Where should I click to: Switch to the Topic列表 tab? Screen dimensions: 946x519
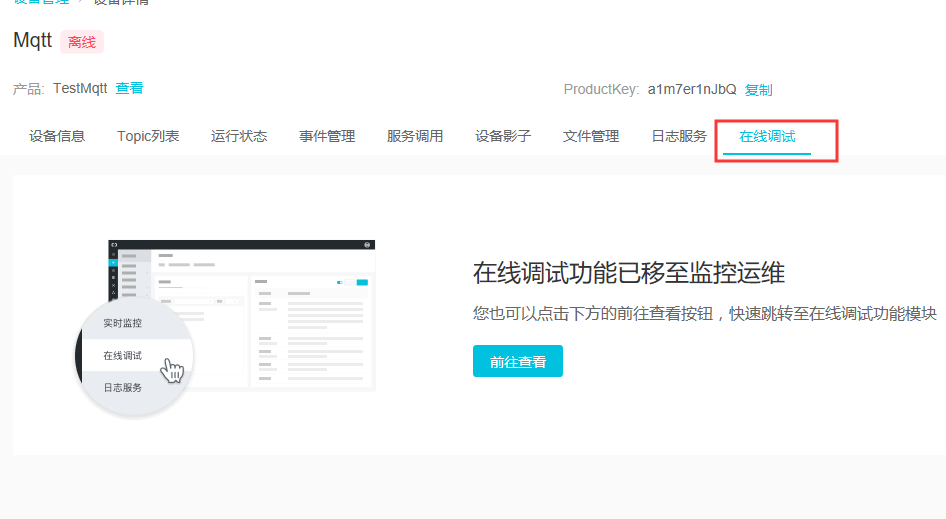pos(148,136)
